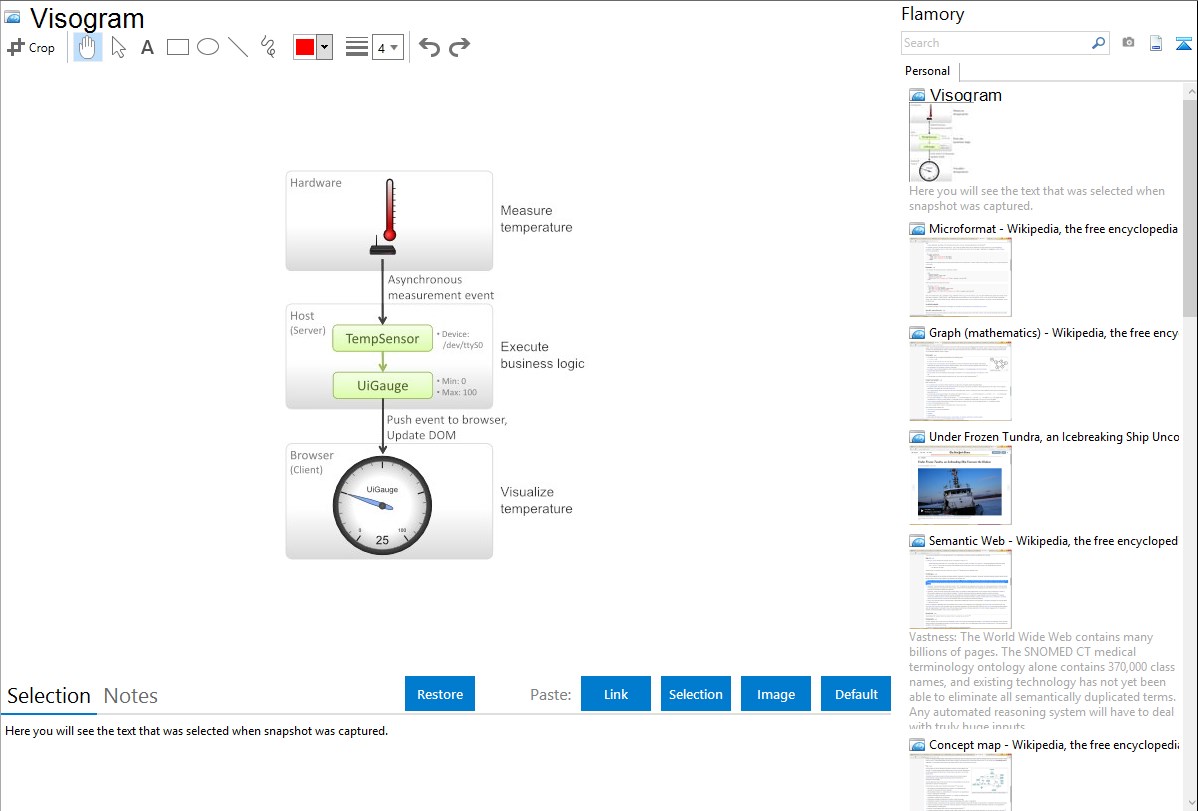Select the Semantic Web snapshot title

point(1053,540)
